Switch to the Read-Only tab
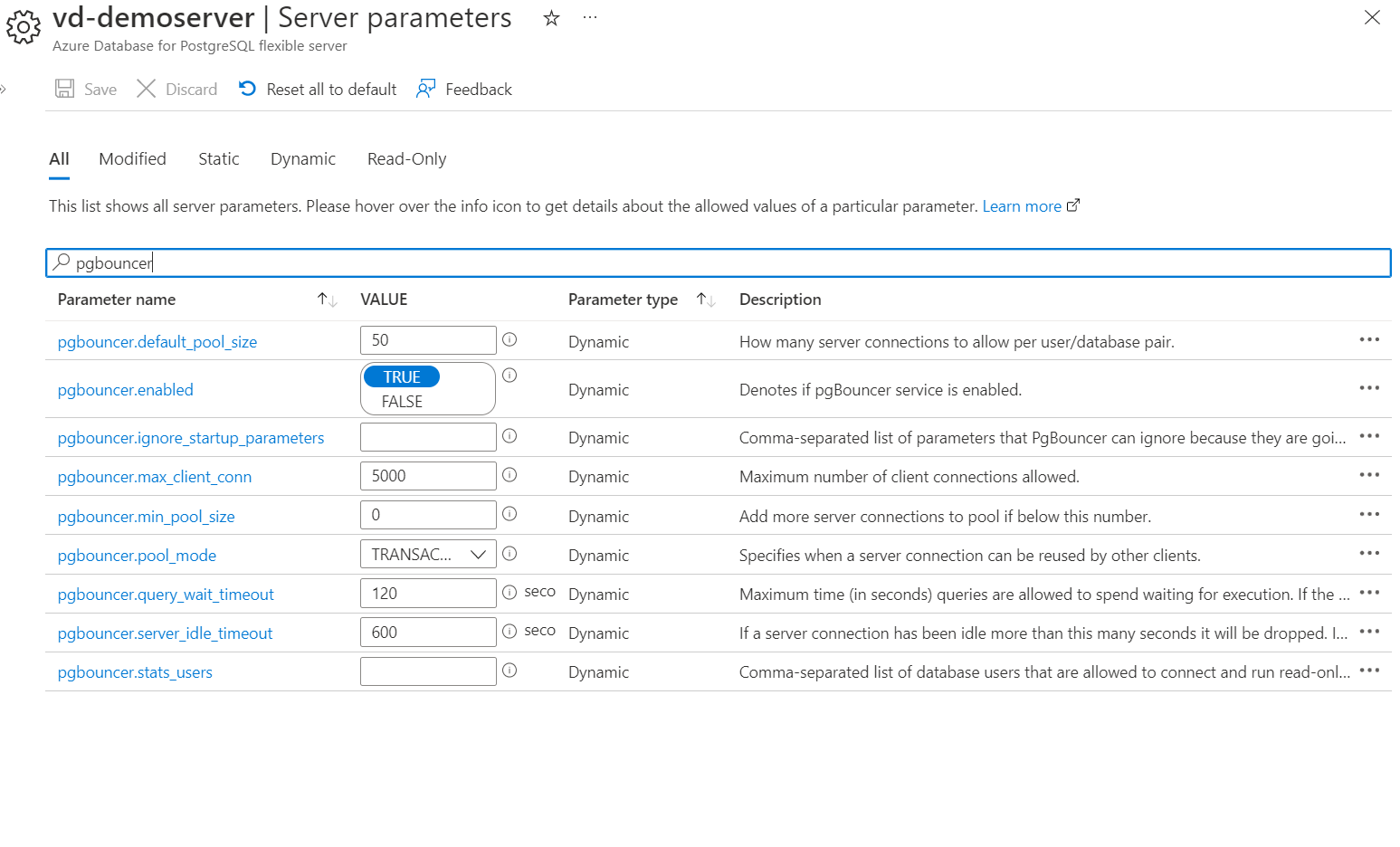Image resolution: width=1400 pixels, height=847 pixels. click(x=406, y=158)
